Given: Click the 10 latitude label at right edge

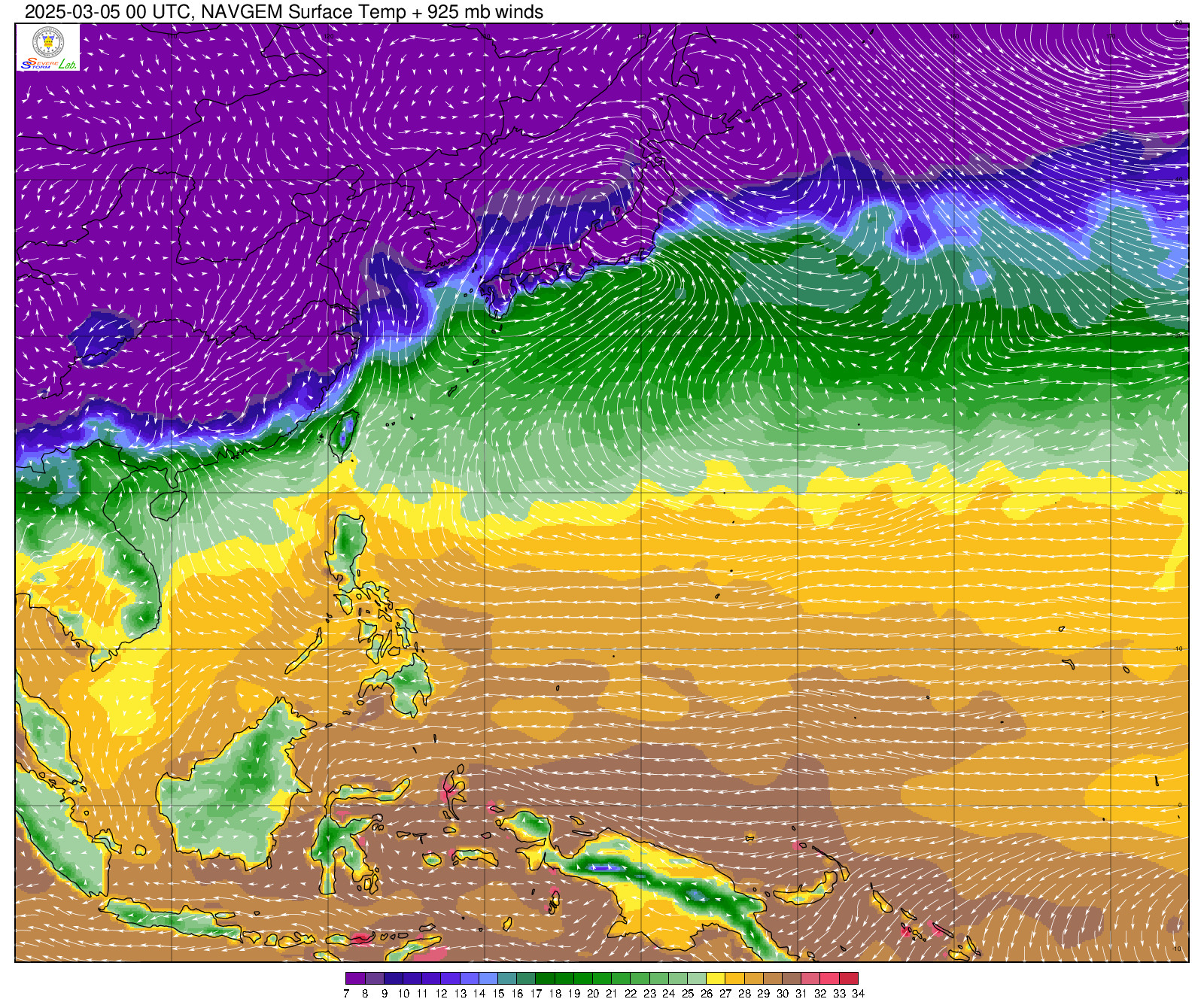Looking at the screenshot, I should tap(1179, 648).
